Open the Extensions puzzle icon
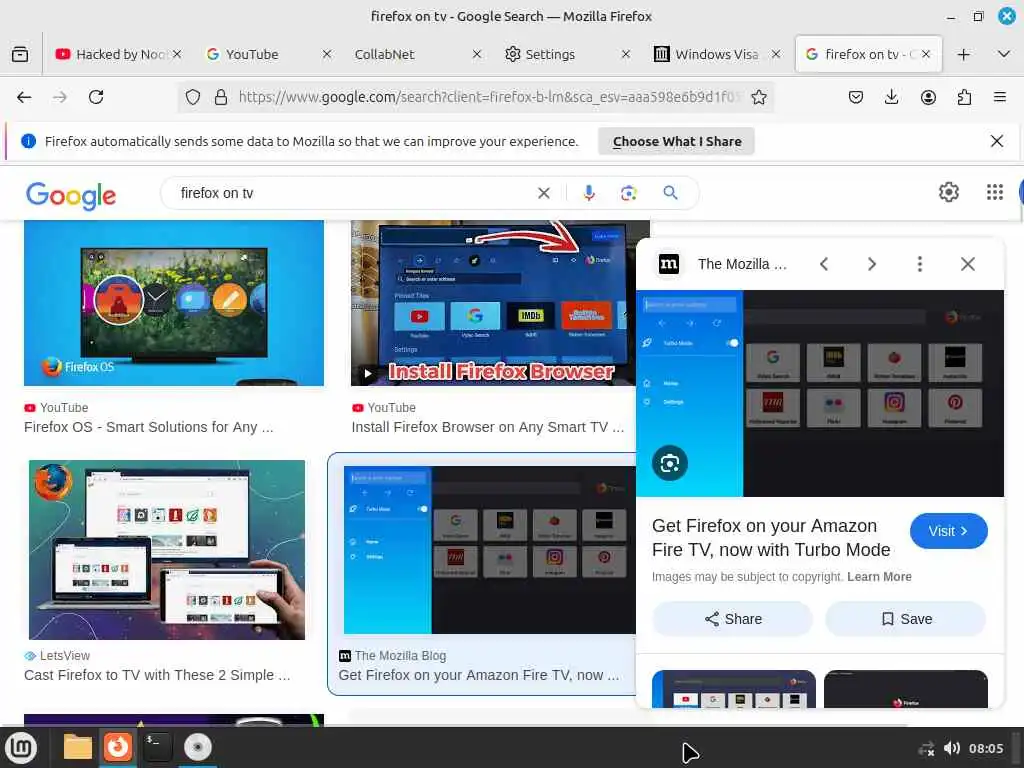Screen dimensions: 1024x768 coord(964,97)
